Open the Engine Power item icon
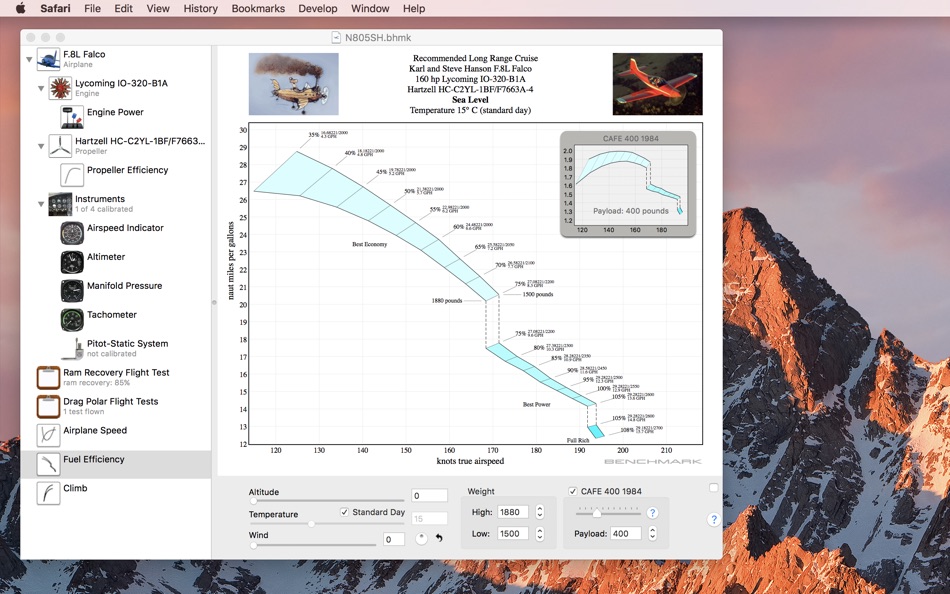The image size is (950, 594). [72, 117]
